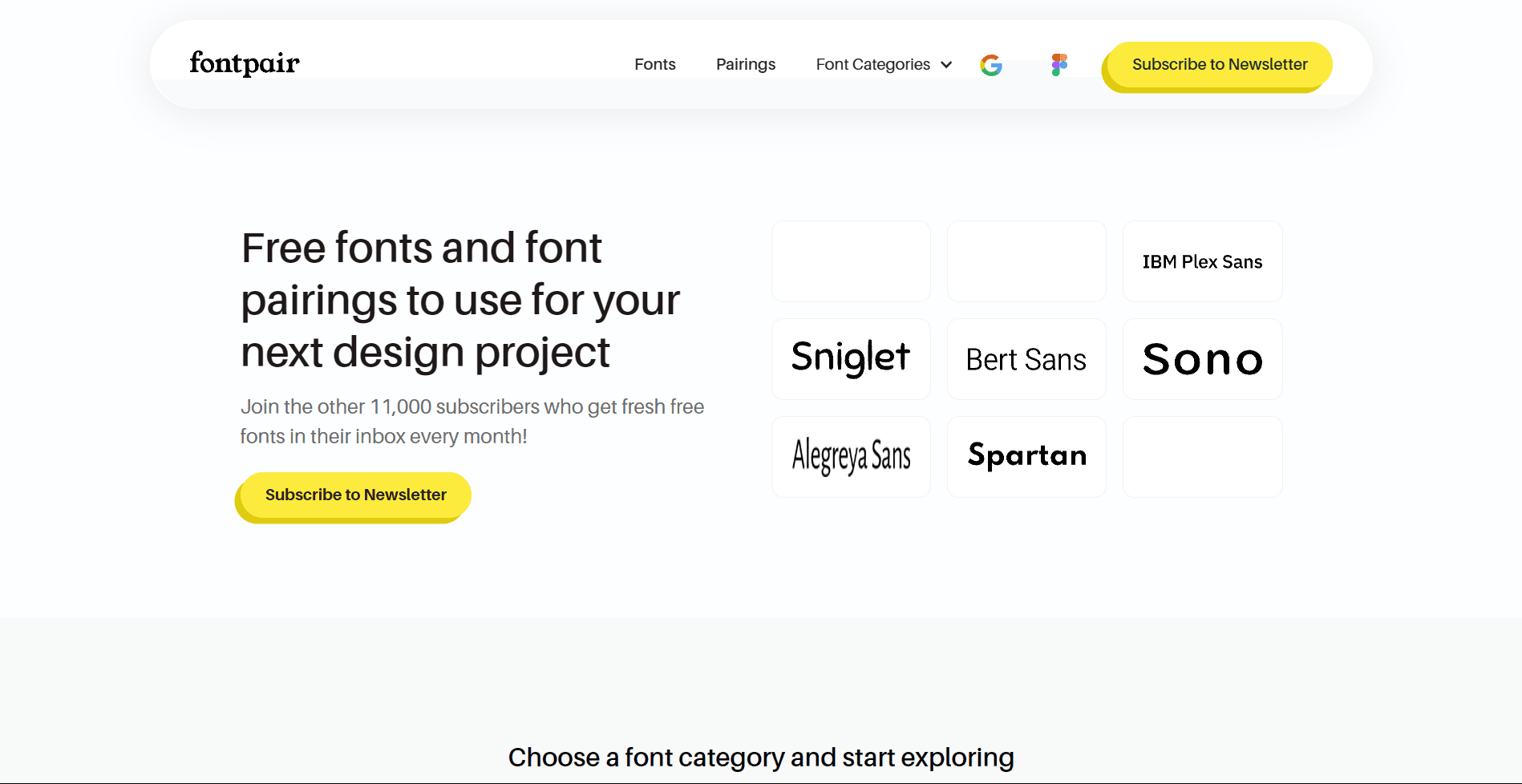Click the hero headline about free fonts
Screen dimensions: 1522x784
pyautogui.click(x=460, y=299)
